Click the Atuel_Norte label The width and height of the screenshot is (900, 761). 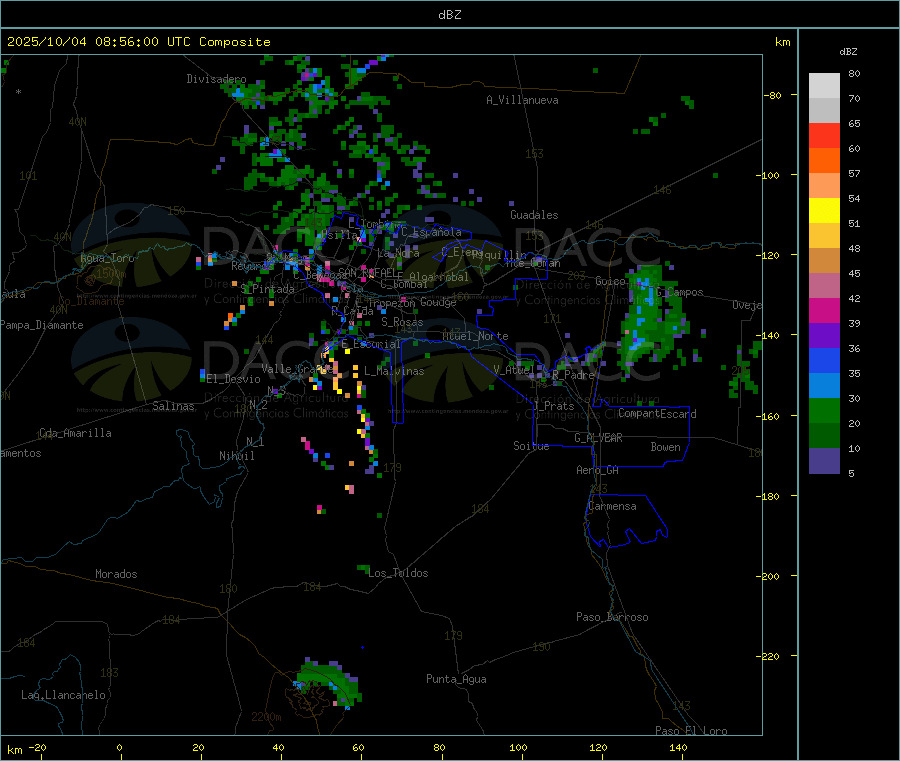[x=475, y=336]
